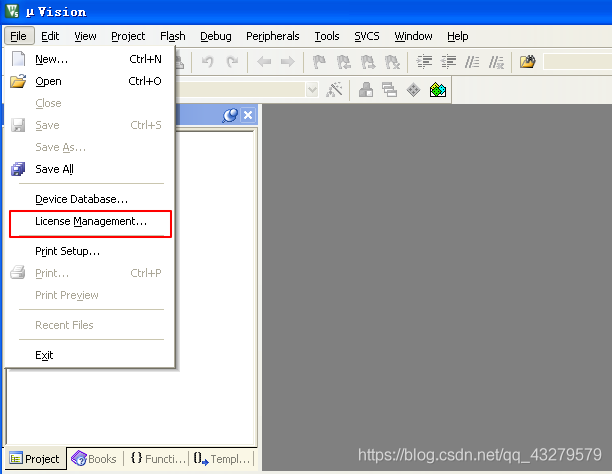Open the target selection dropdown arrow

[312, 90]
